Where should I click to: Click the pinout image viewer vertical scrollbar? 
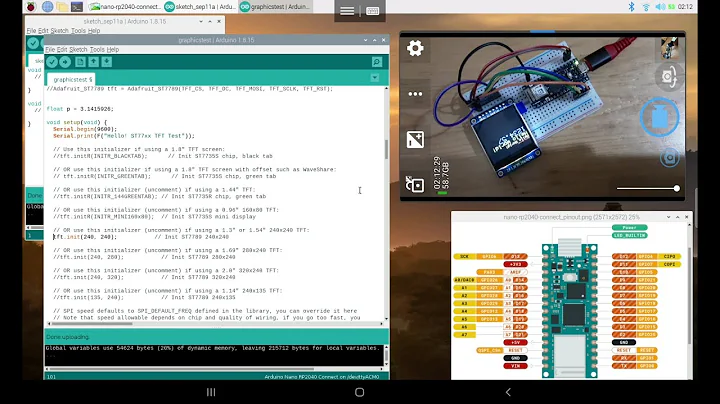point(689,294)
